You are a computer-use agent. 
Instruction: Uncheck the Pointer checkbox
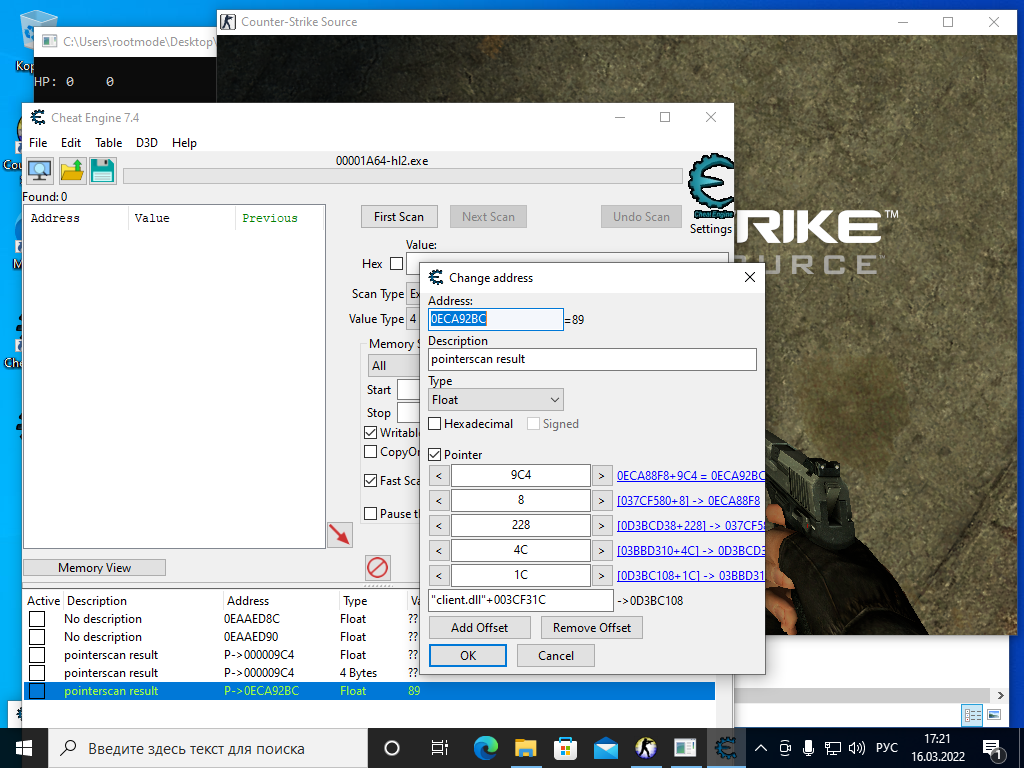[x=434, y=455]
